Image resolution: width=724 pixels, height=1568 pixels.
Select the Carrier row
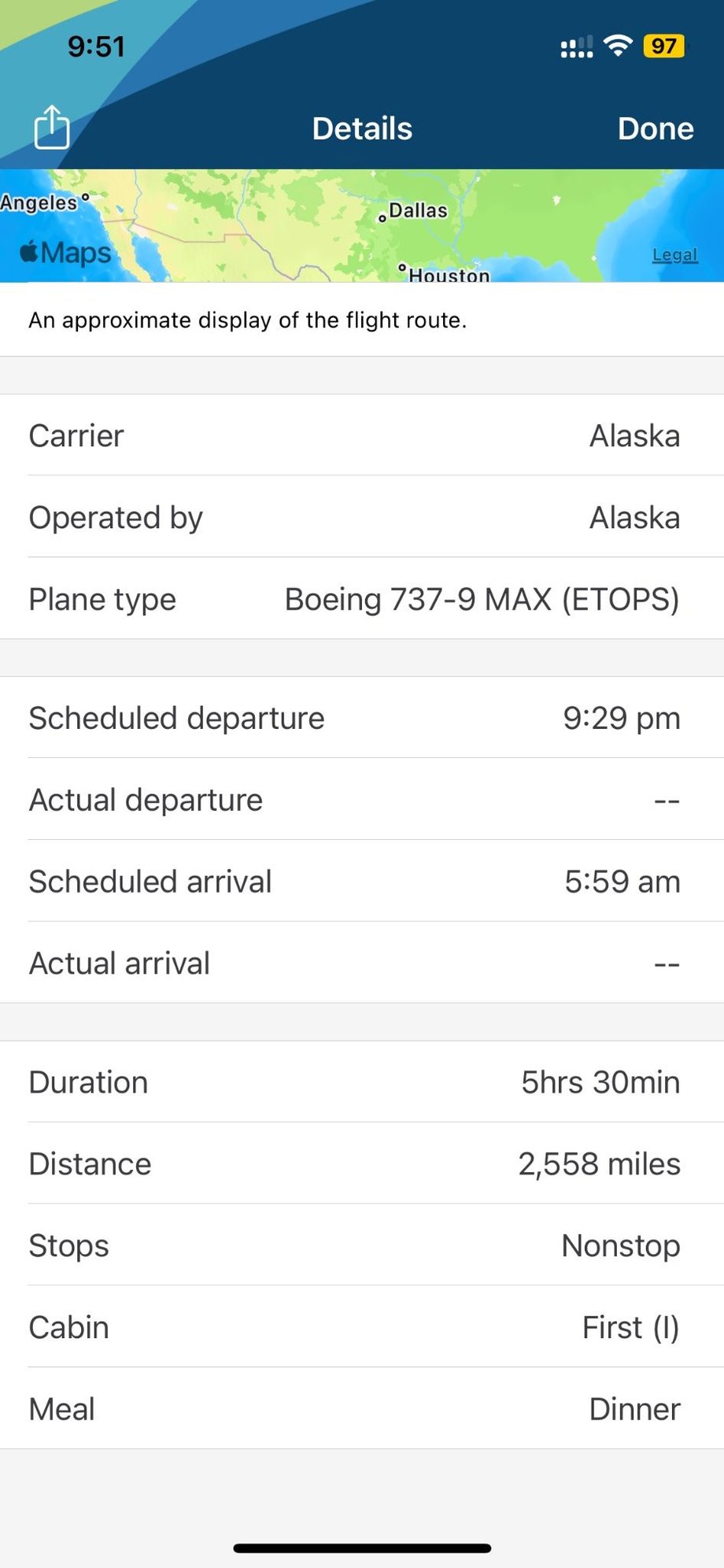point(362,435)
